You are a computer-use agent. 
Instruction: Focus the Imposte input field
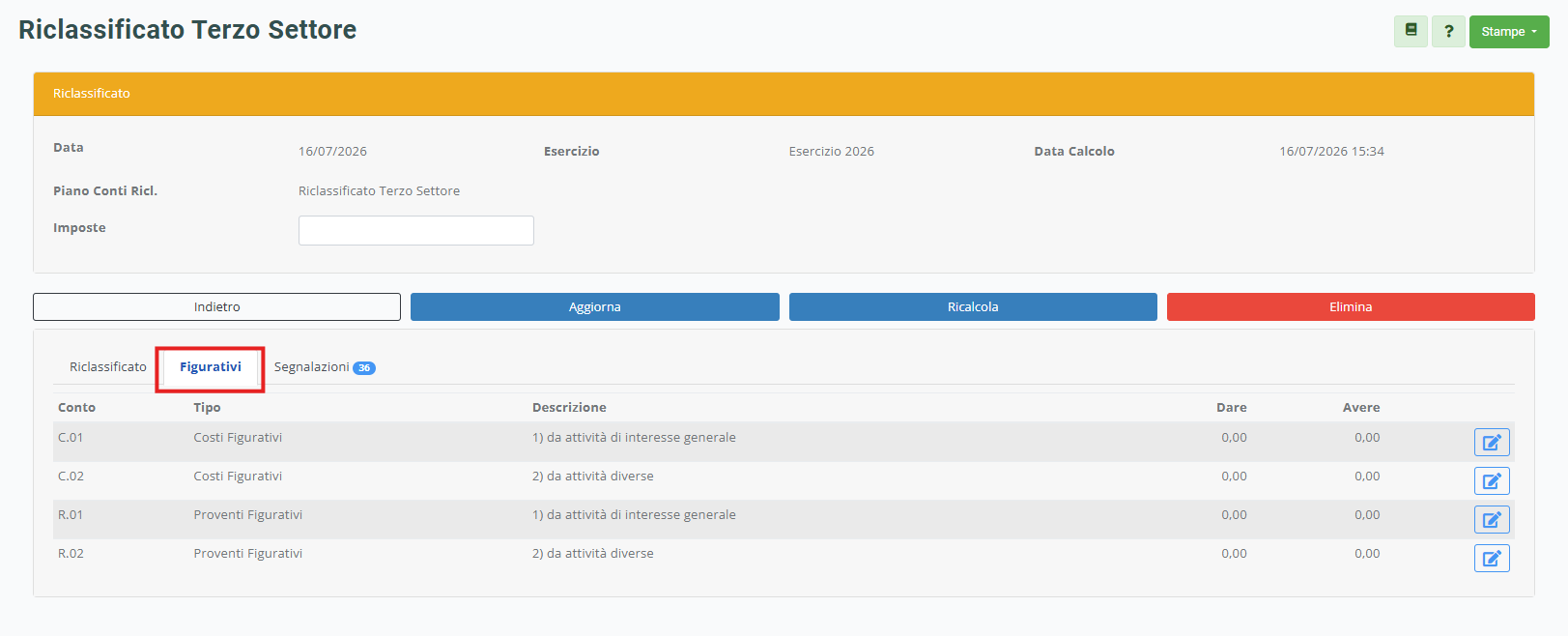(416, 230)
